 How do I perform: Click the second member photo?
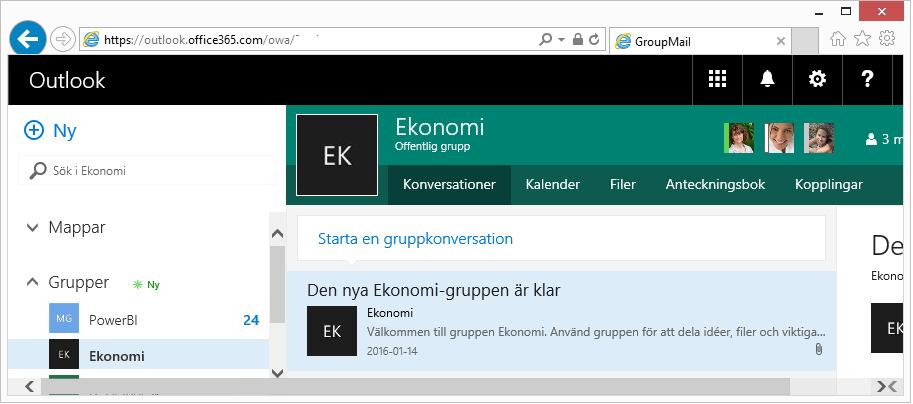tap(779, 138)
